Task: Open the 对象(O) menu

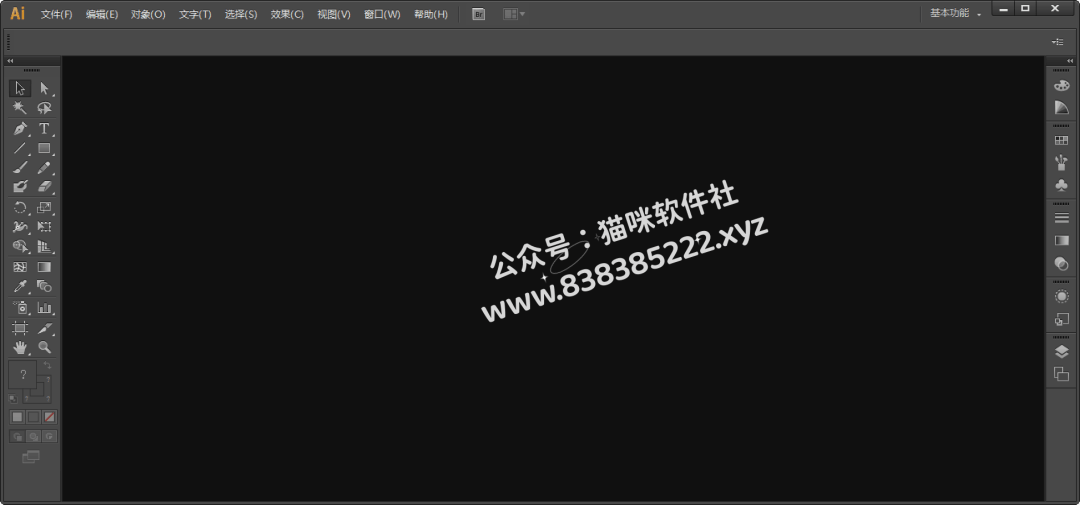Action: [148, 14]
